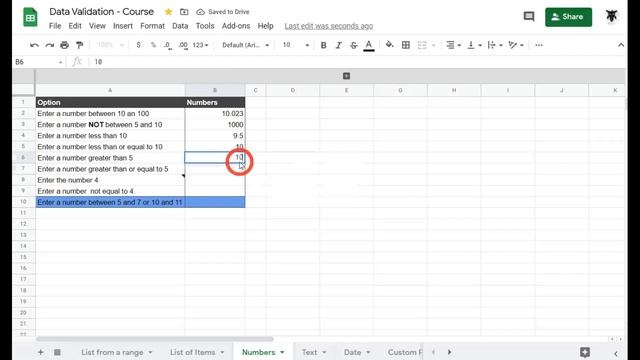
Task: Select the Paint format tool
Action: [x=80, y=45]
